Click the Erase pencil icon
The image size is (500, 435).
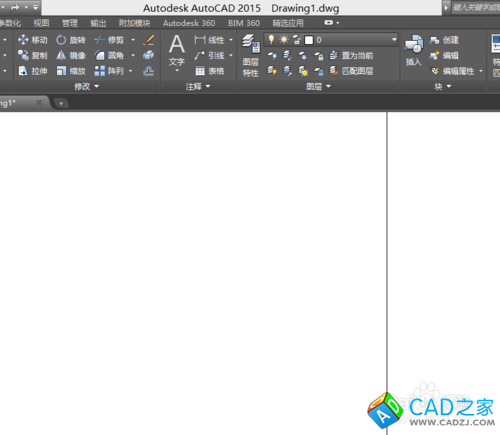(x=148, y=40)
